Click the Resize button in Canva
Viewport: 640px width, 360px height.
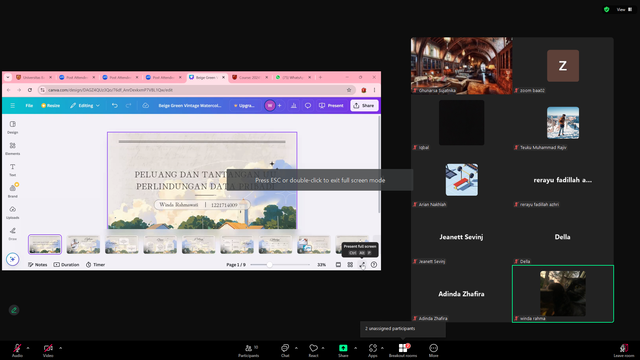(x=51, y=106)
